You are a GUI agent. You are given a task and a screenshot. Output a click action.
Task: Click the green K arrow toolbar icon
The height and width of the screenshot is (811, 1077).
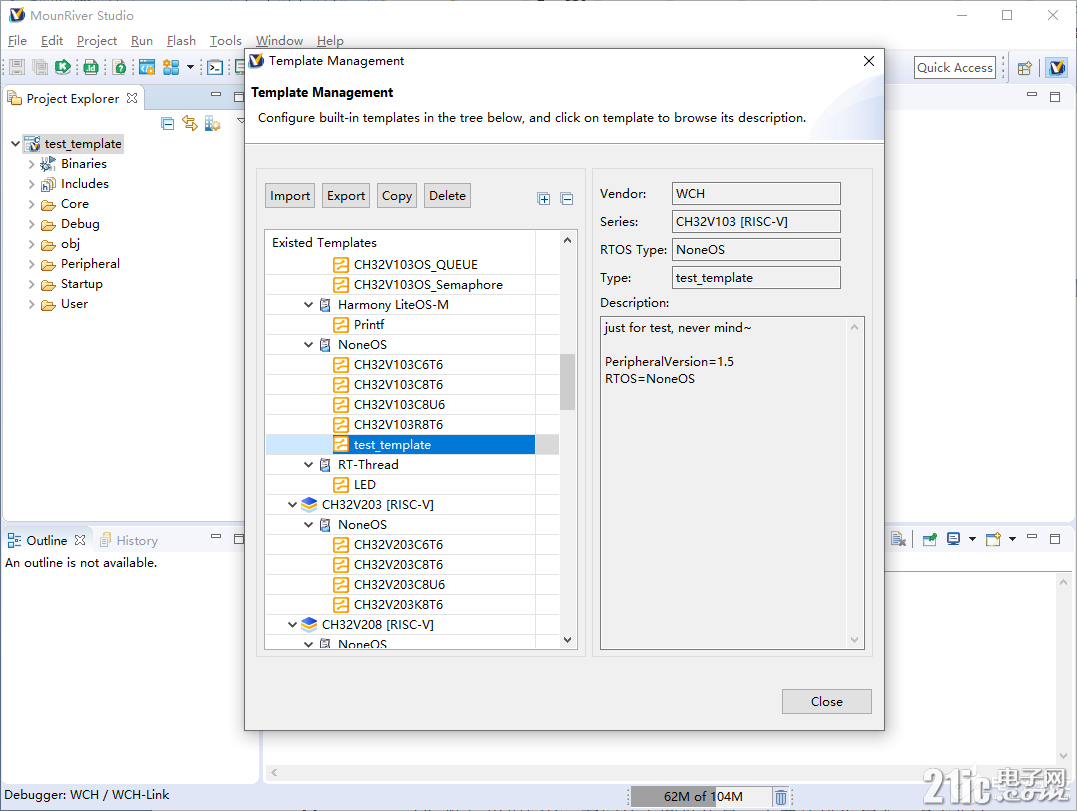pos(63,67)
